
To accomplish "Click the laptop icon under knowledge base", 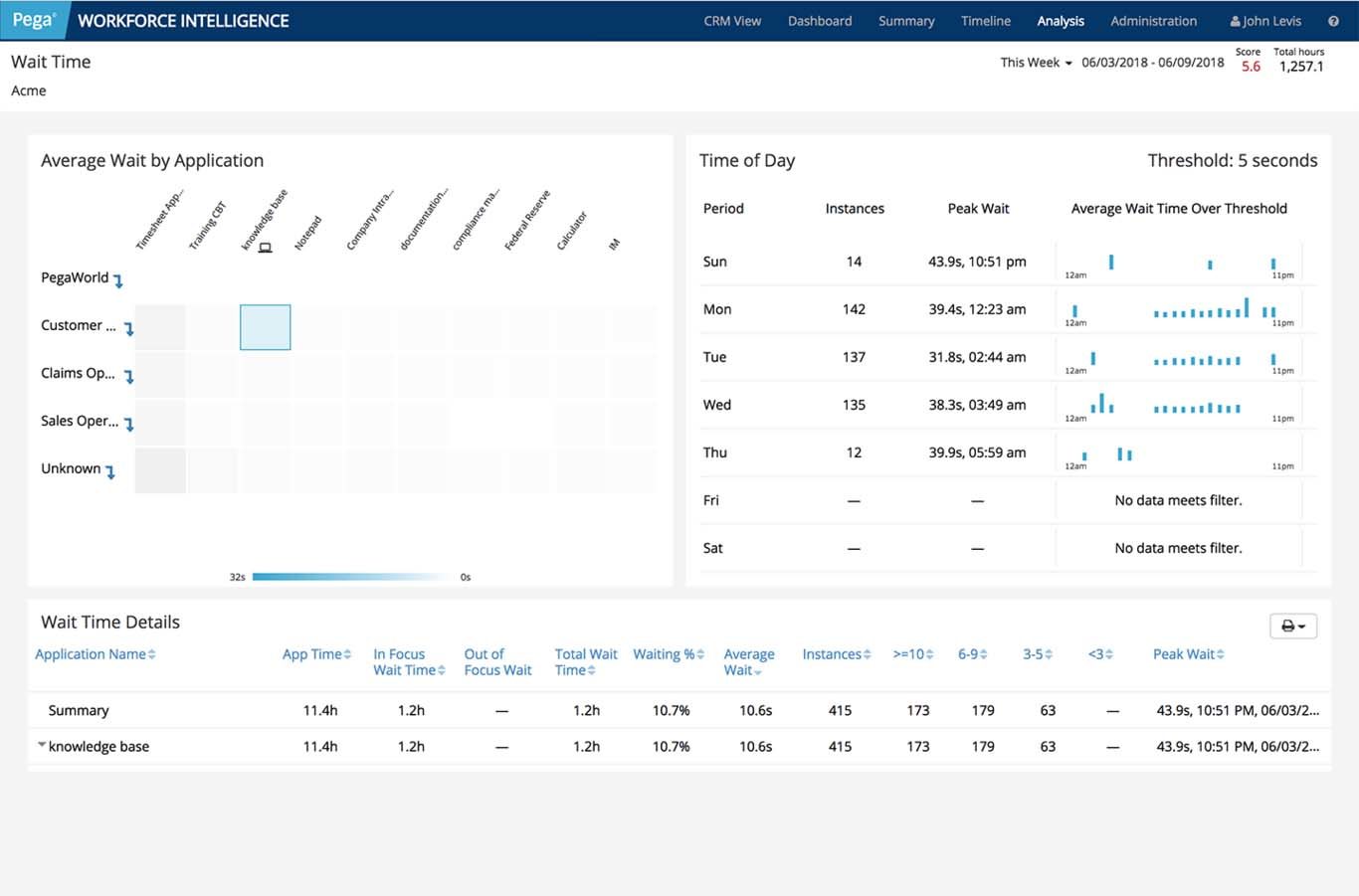I will (265, 248).
